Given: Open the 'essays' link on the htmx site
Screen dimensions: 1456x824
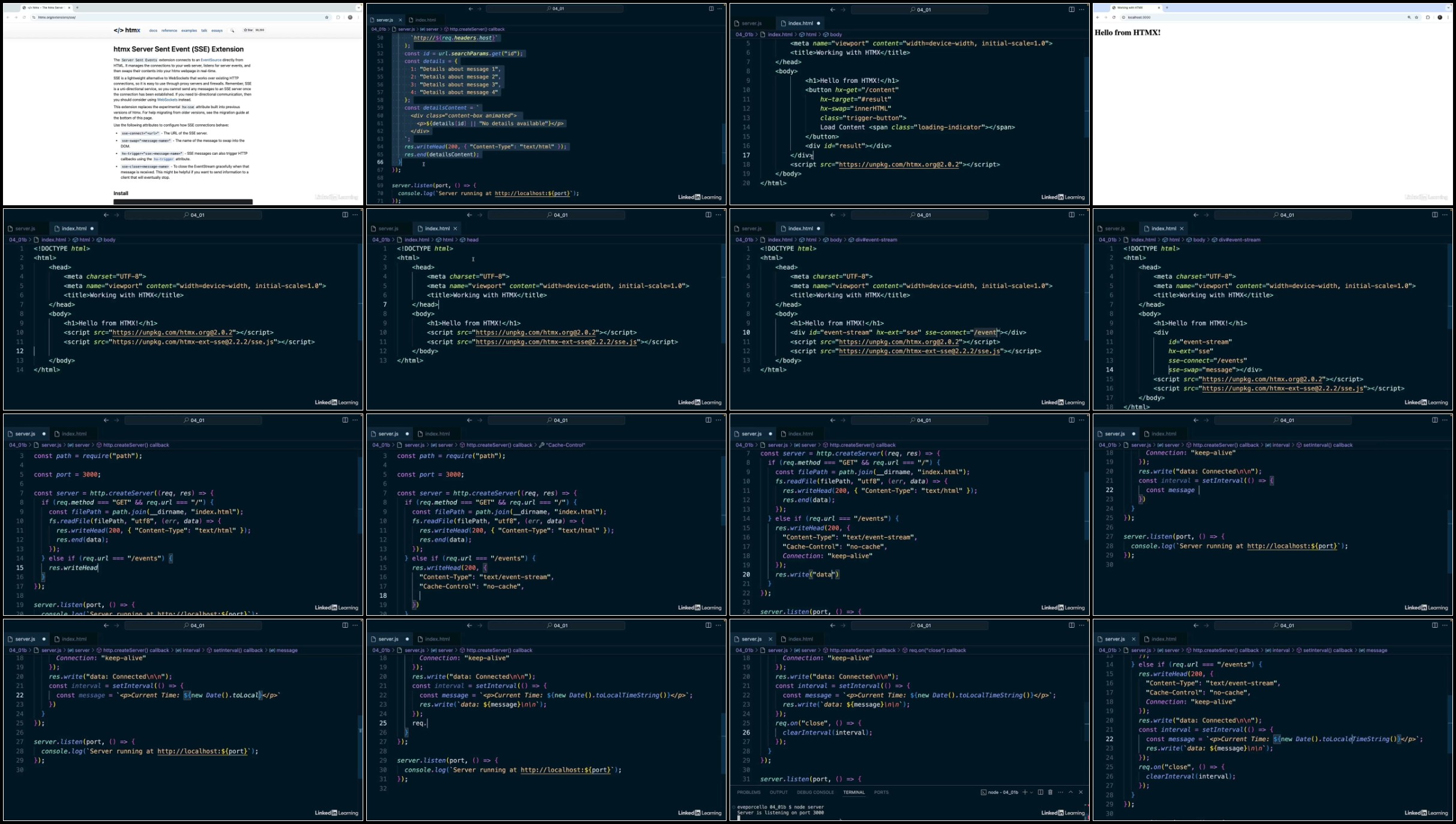Looking at the screenshot, I should tap(217, 31).
